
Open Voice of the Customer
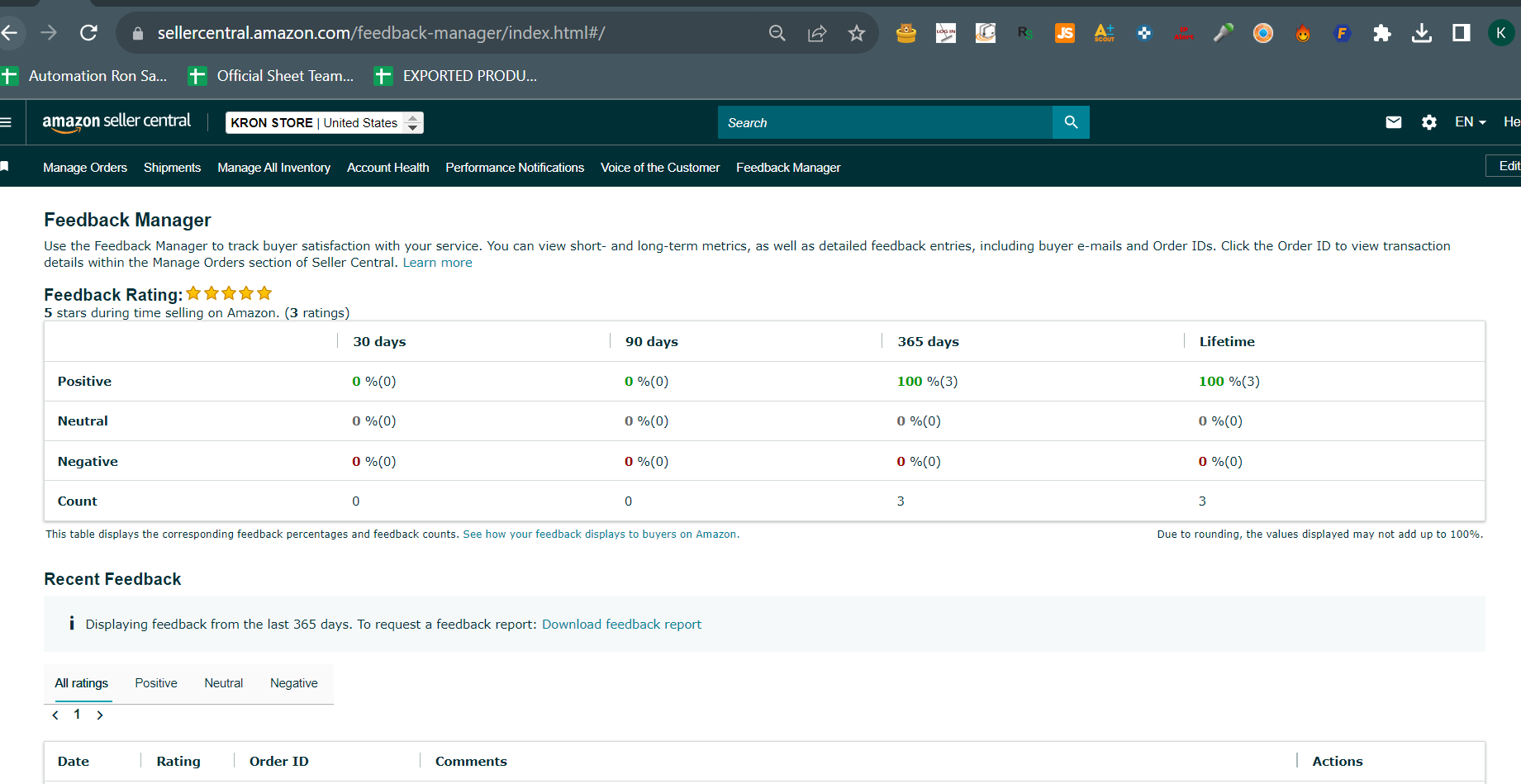(x=660, y=168)
